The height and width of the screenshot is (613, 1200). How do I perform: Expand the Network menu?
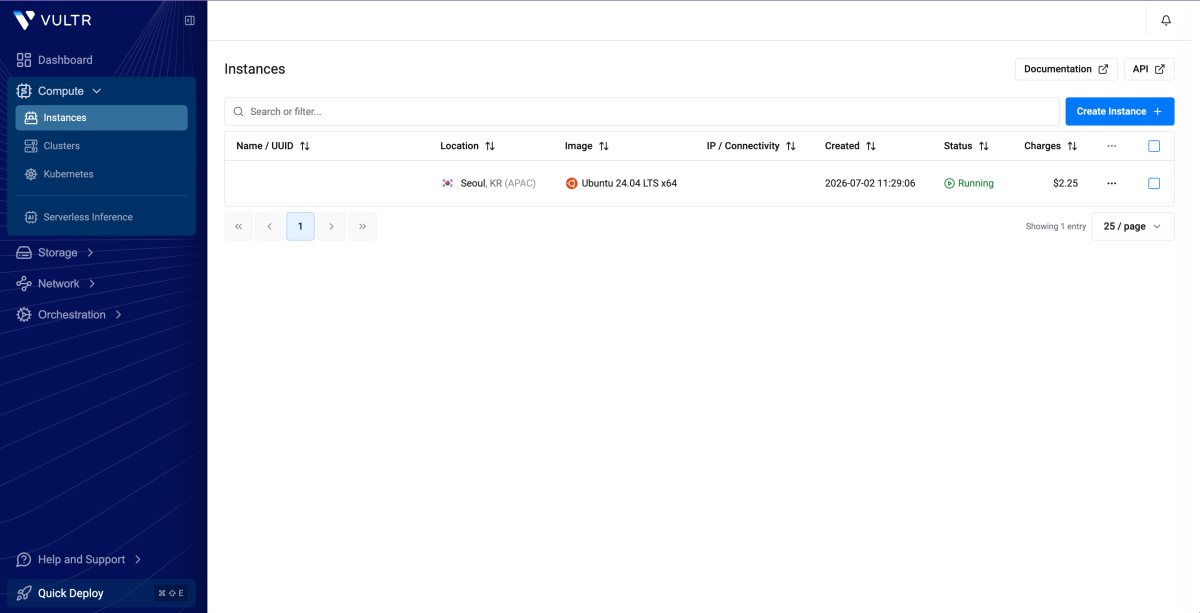[x=92, y=284]
